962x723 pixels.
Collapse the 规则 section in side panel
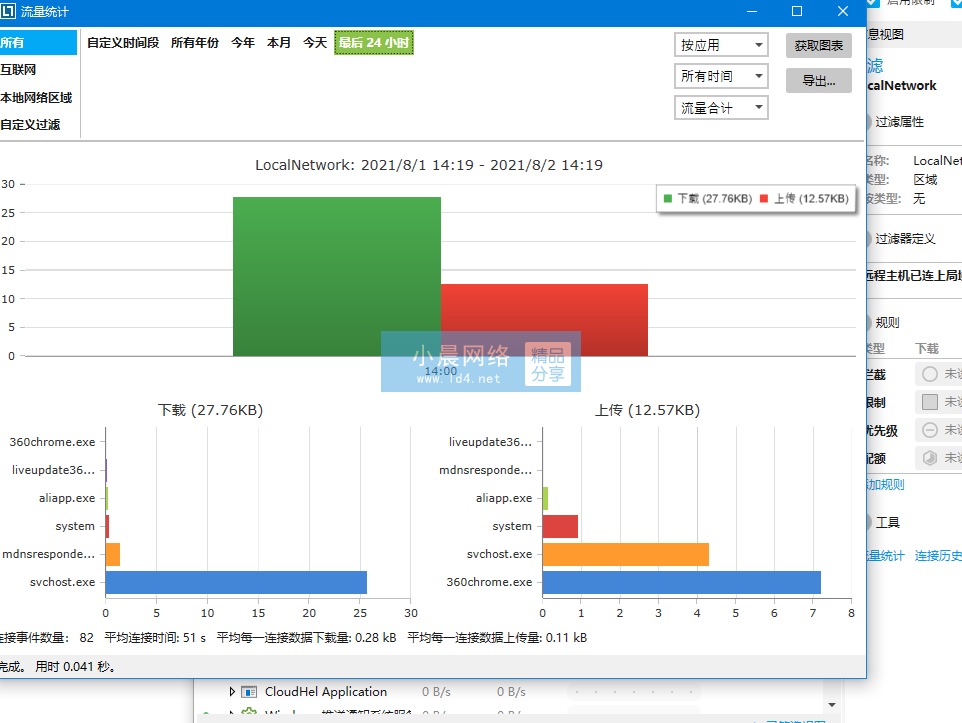coord(869,323)
